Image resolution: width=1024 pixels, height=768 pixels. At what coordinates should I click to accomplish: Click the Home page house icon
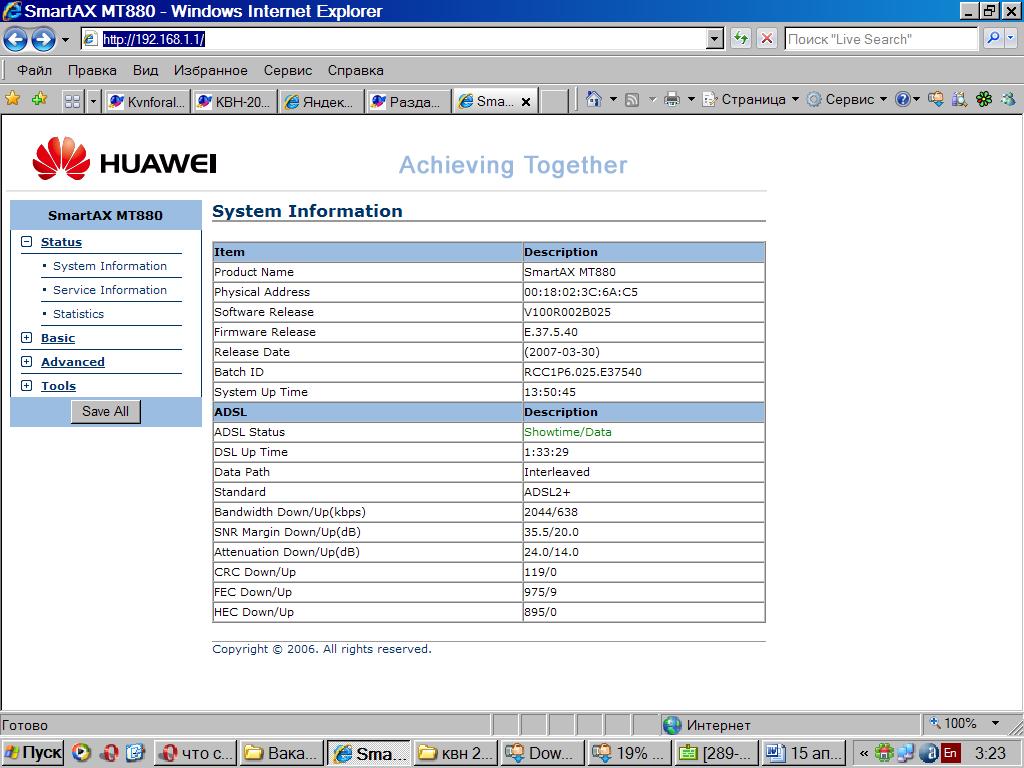tap(593, 99)
